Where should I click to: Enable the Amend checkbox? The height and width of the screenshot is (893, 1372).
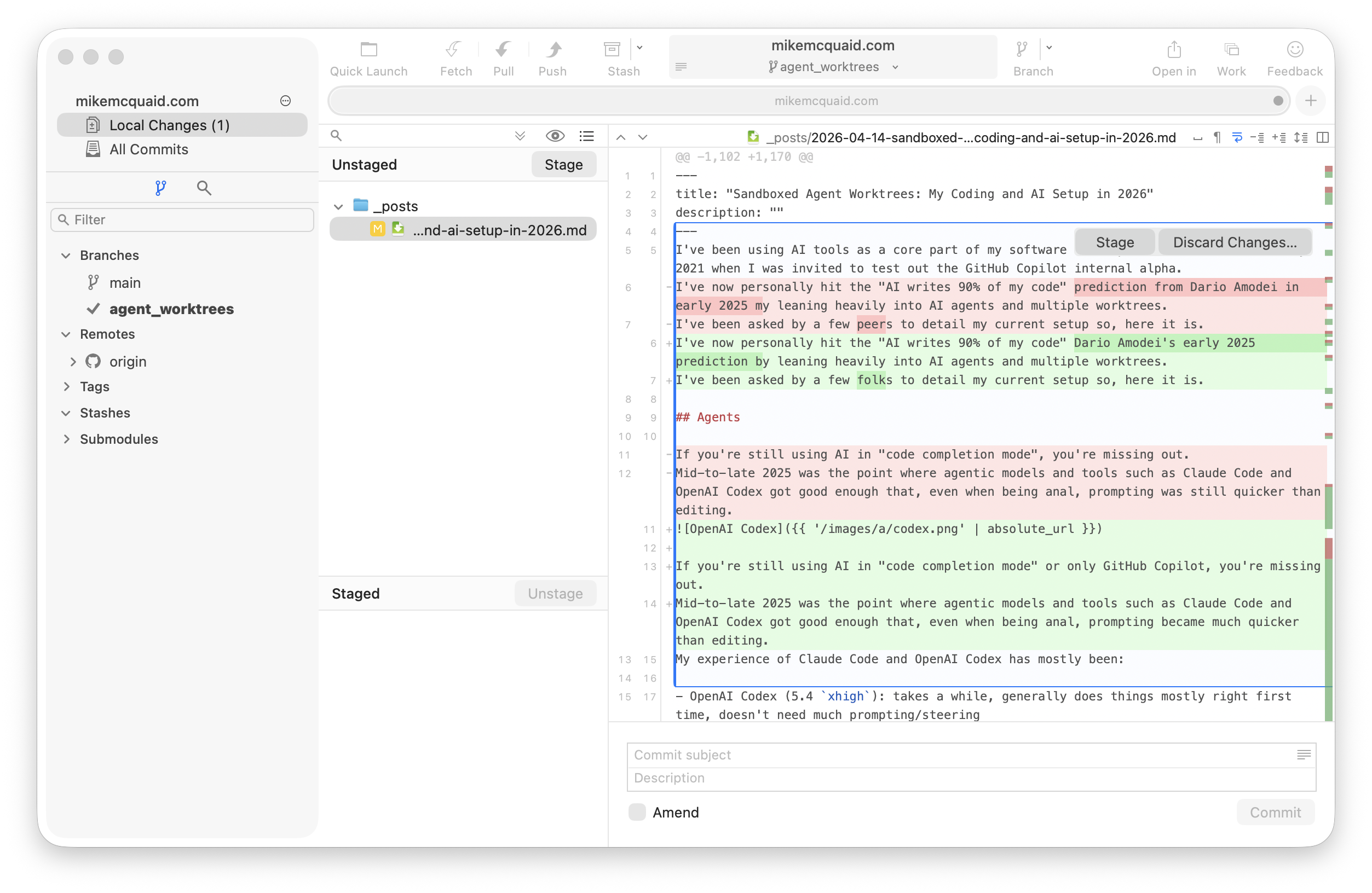(636, 812)
